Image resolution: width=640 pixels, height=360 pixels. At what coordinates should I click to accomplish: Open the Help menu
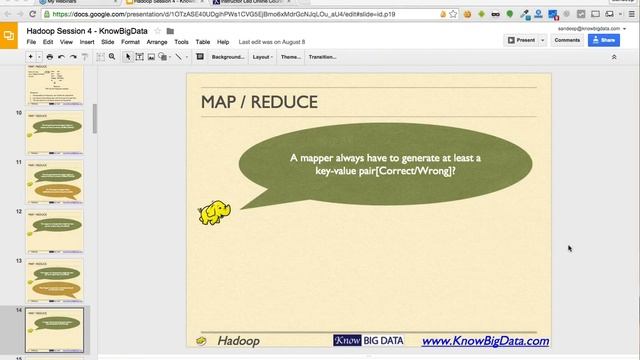(x=223, y=42)
